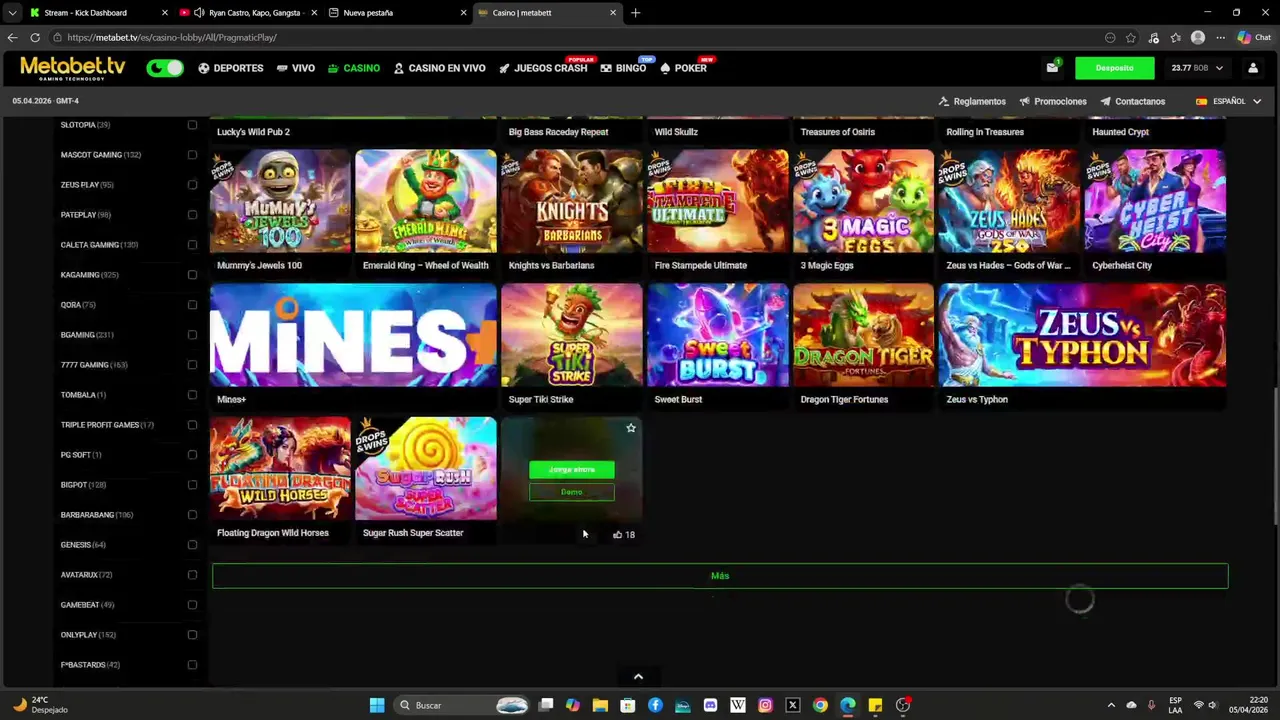Check the CALETA GAMING provider checkbox
1280x720 pixels.
pyautogui.click(x=192, y=245)
